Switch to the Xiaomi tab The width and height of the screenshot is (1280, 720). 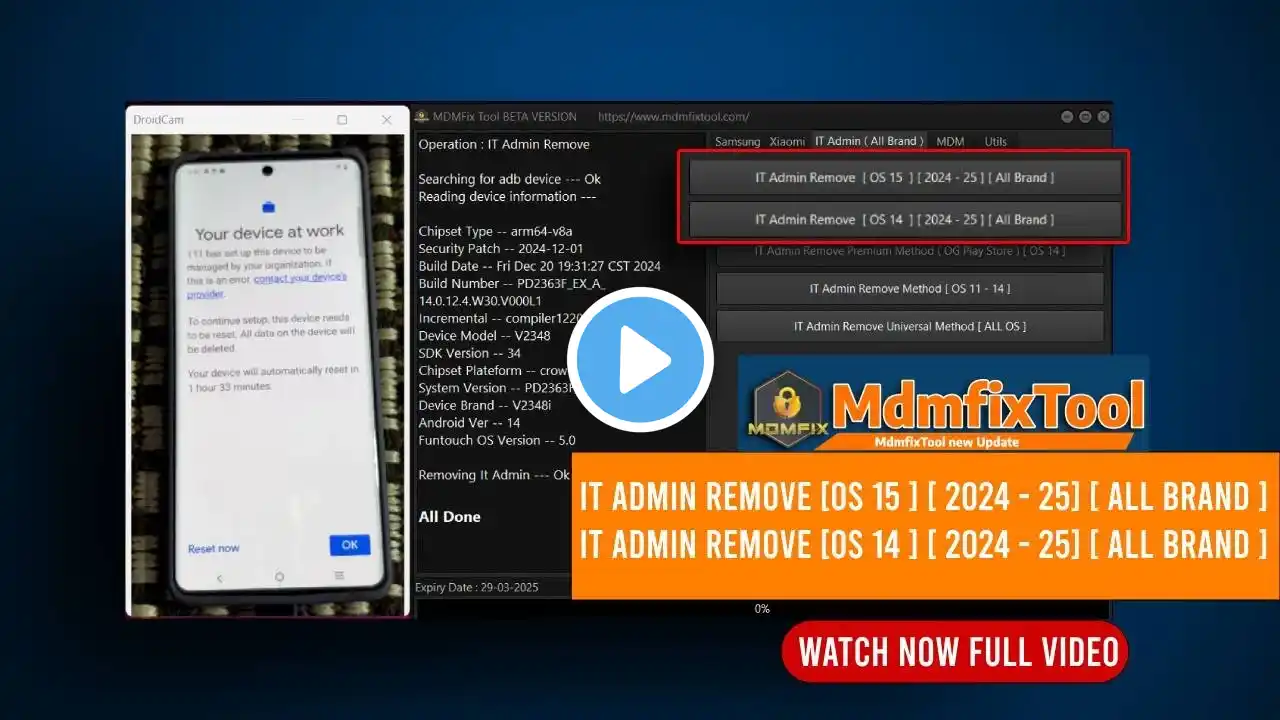coord(787,142)
